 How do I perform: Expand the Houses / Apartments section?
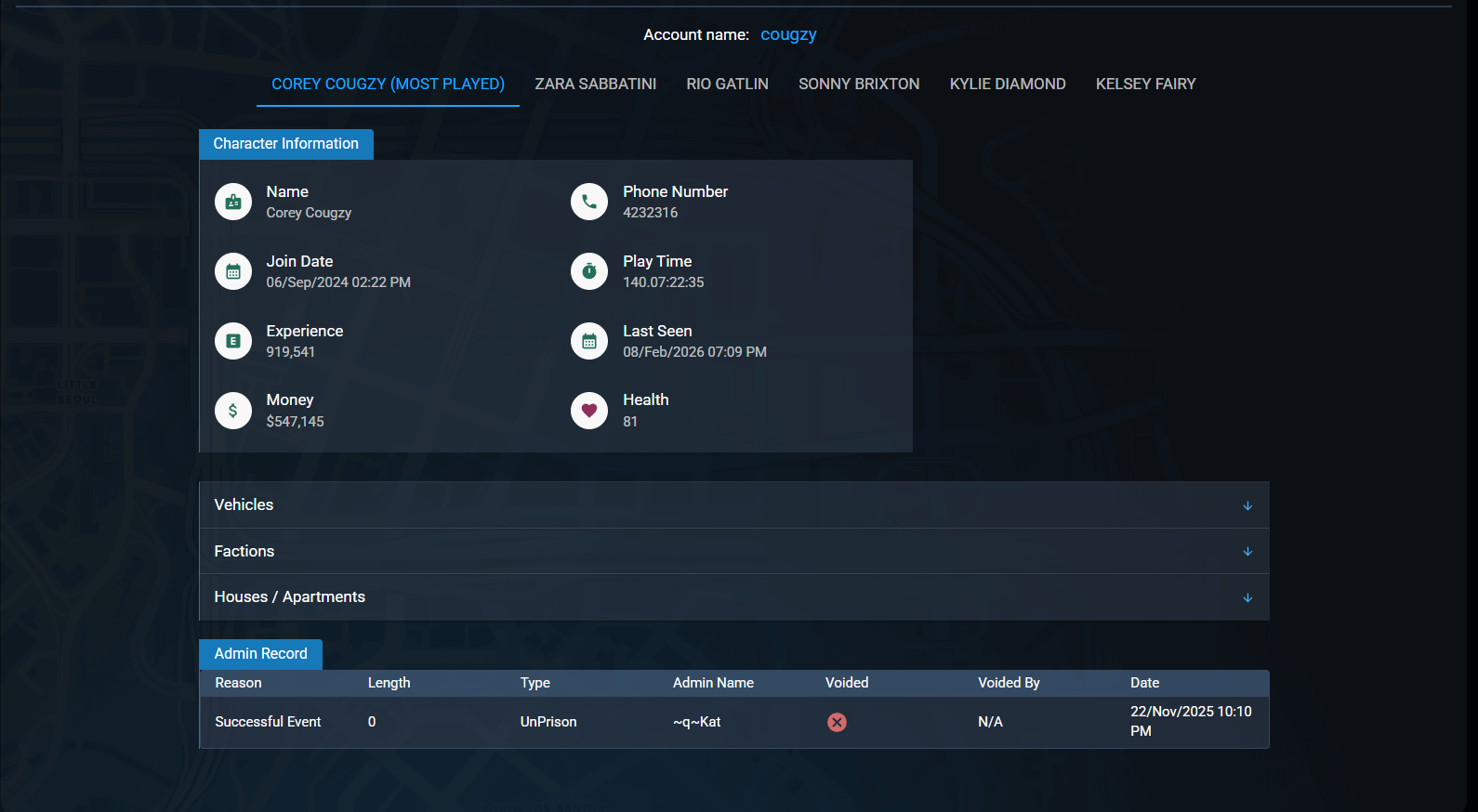pos(734,597)
